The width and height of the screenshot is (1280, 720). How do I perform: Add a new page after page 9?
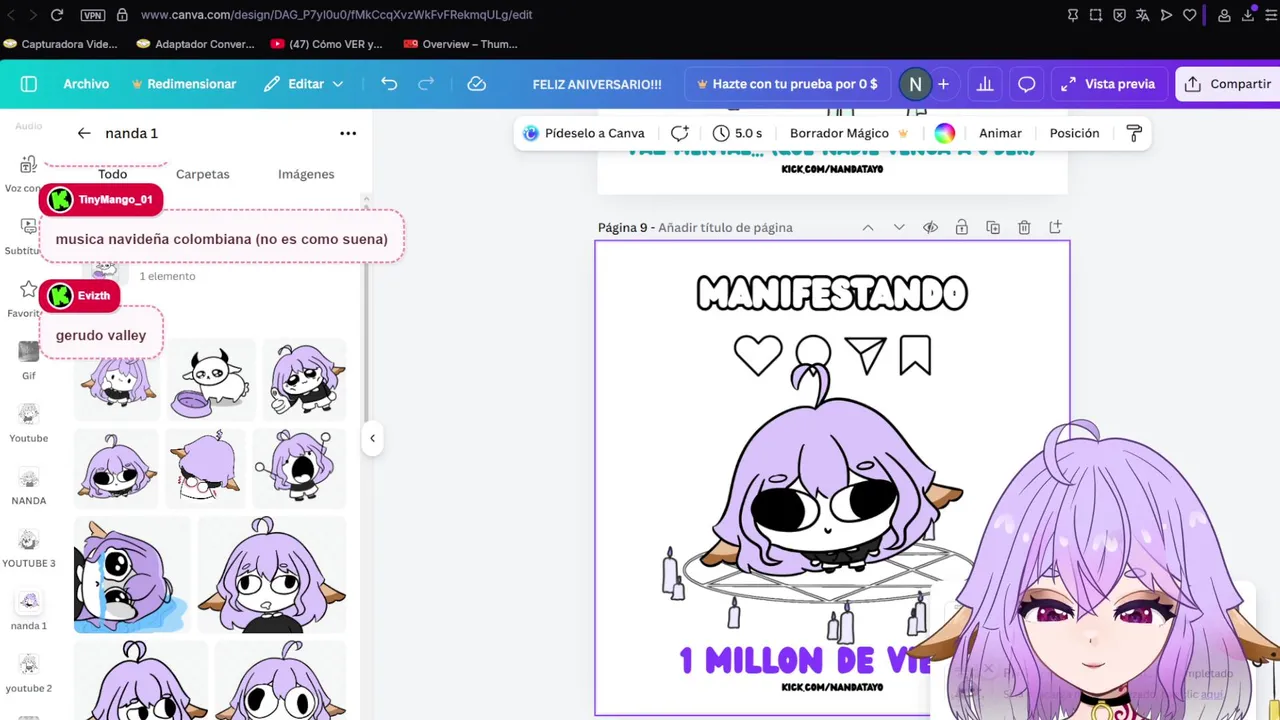point(1055,228)
